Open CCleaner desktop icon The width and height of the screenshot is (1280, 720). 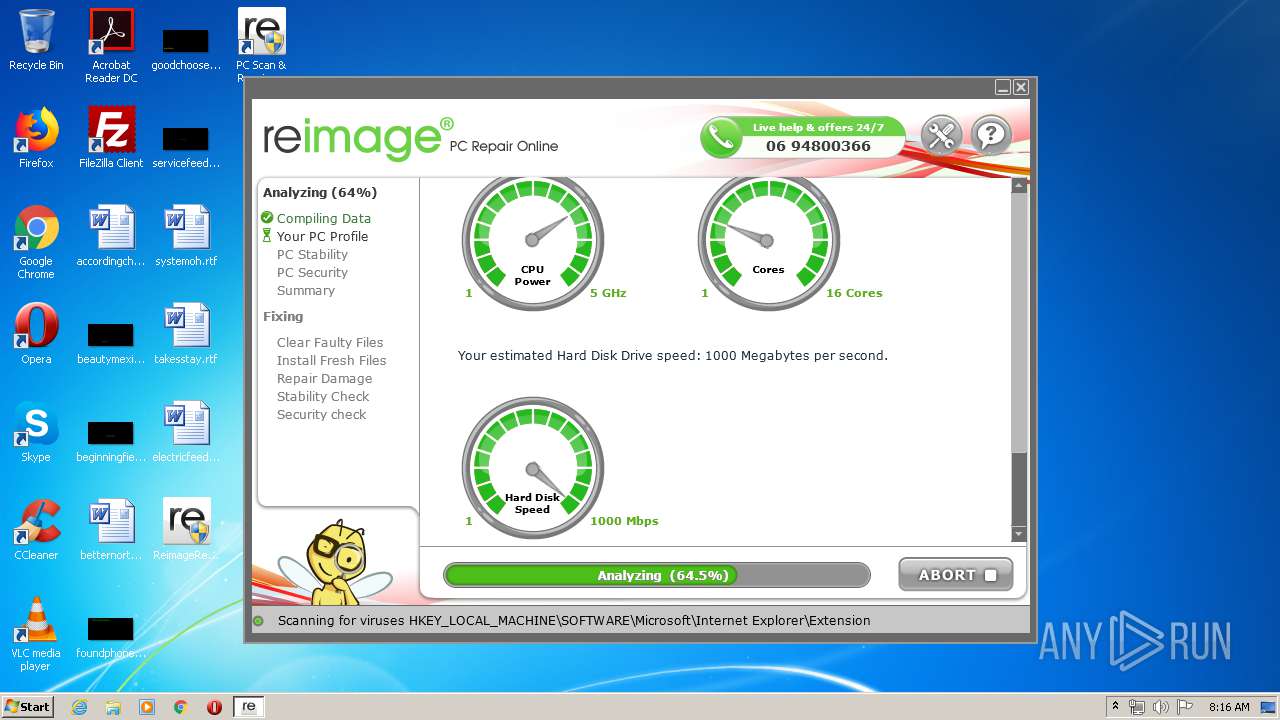coord(36,530)
